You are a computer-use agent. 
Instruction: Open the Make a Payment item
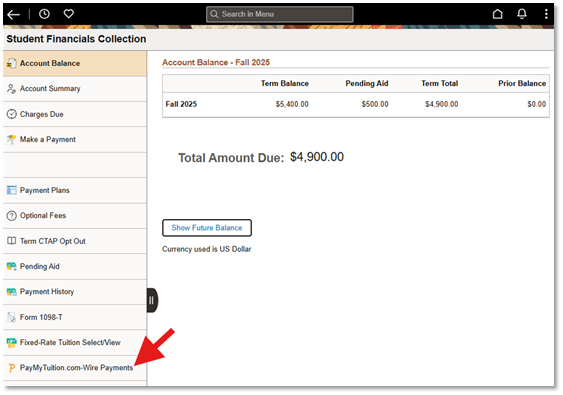pyautogui.click(x=75, y=139)
